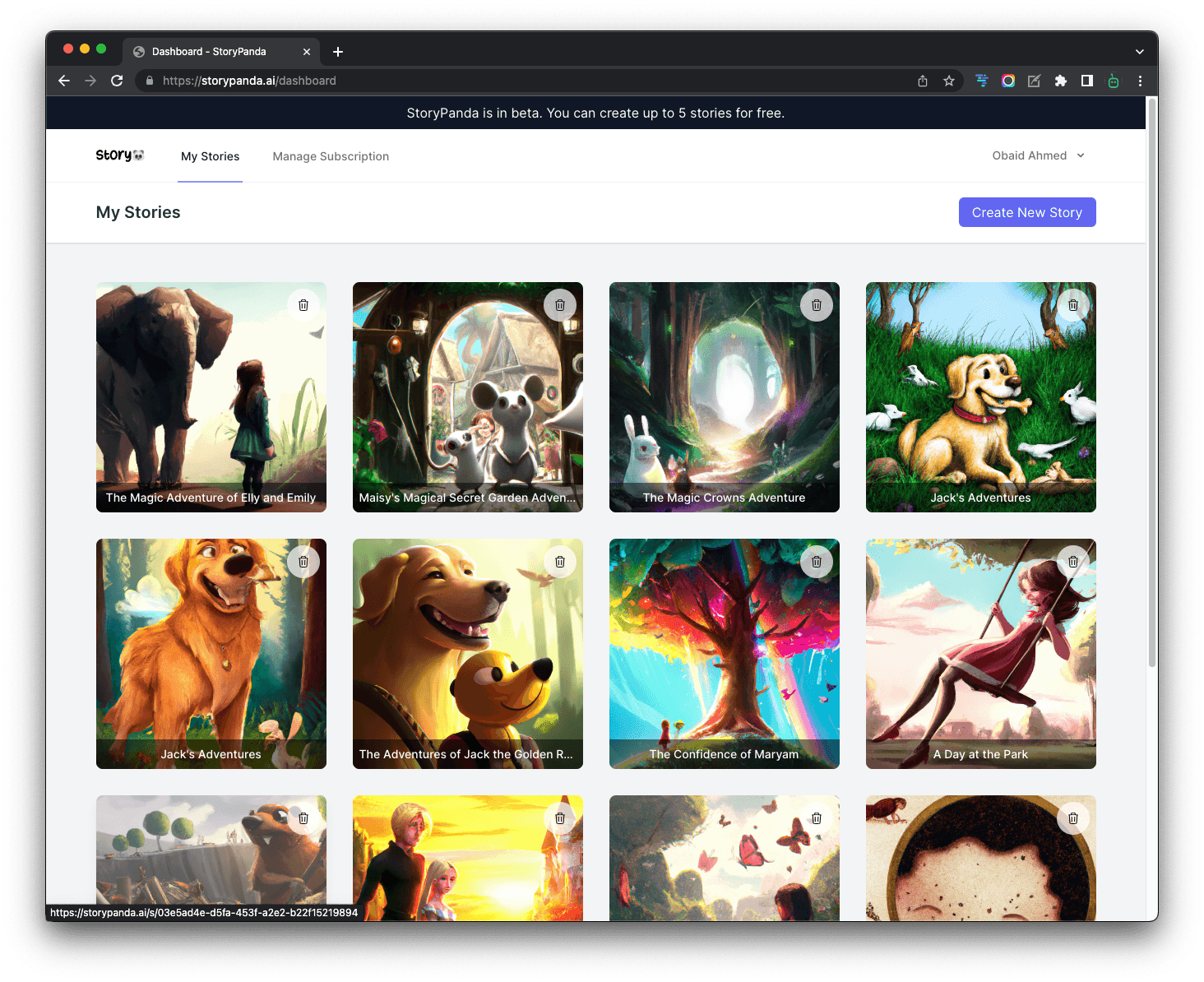Click the StoryPanda logo
The width and height of the screenshot is (1204, 982).
[x=120, y=155]
